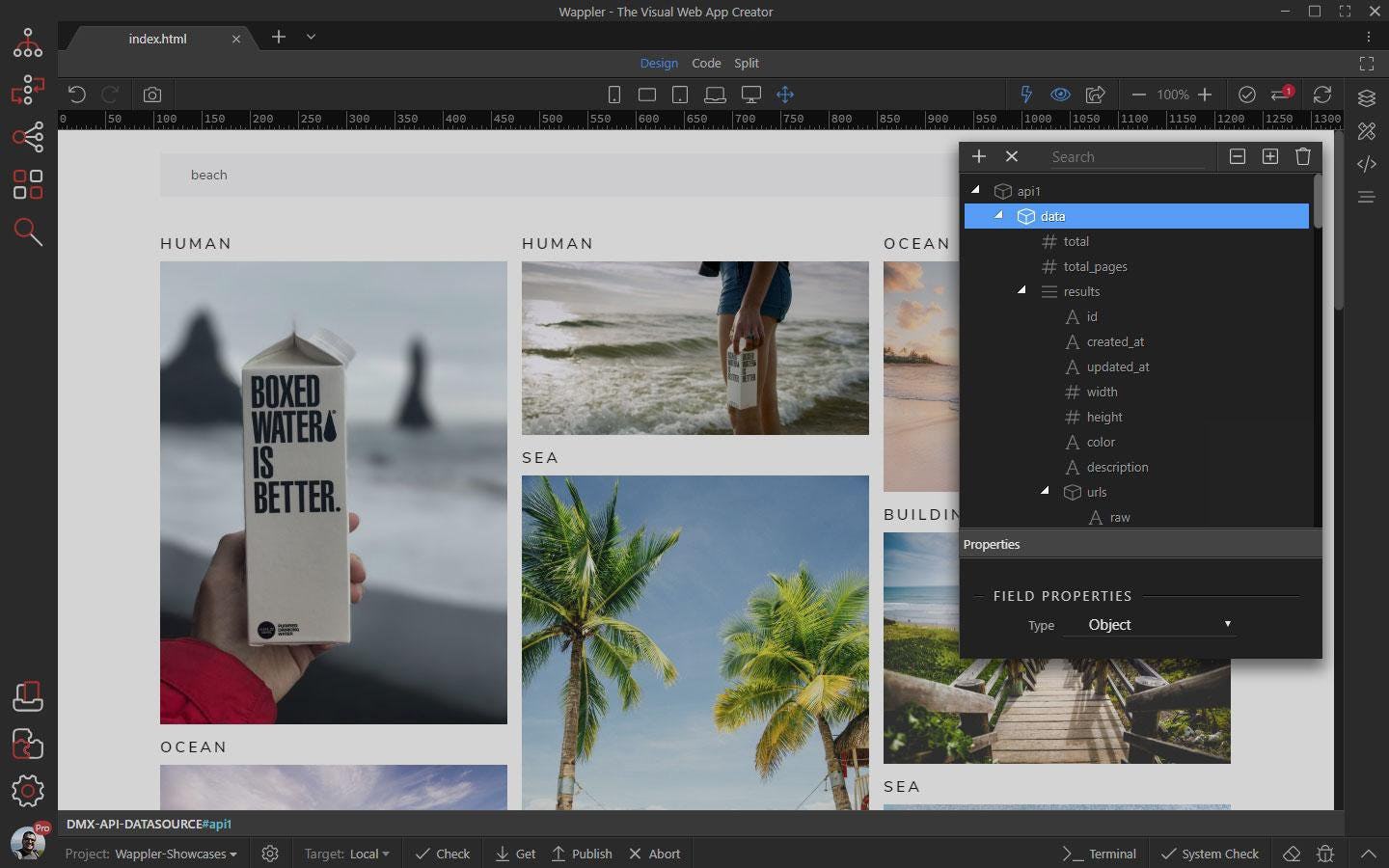The width and height of the screenshot is (1389, 868).
Task: Click the lightning bolt actions icon
Action: coord(1025,95)
